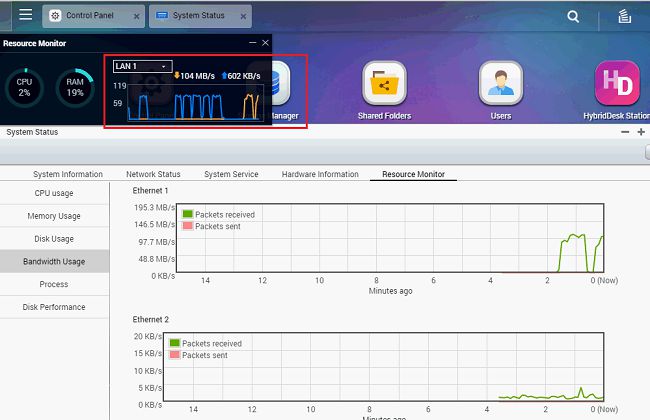Switch to System Information tab
The height and width of the screenshot is (420, 650).
68,174
